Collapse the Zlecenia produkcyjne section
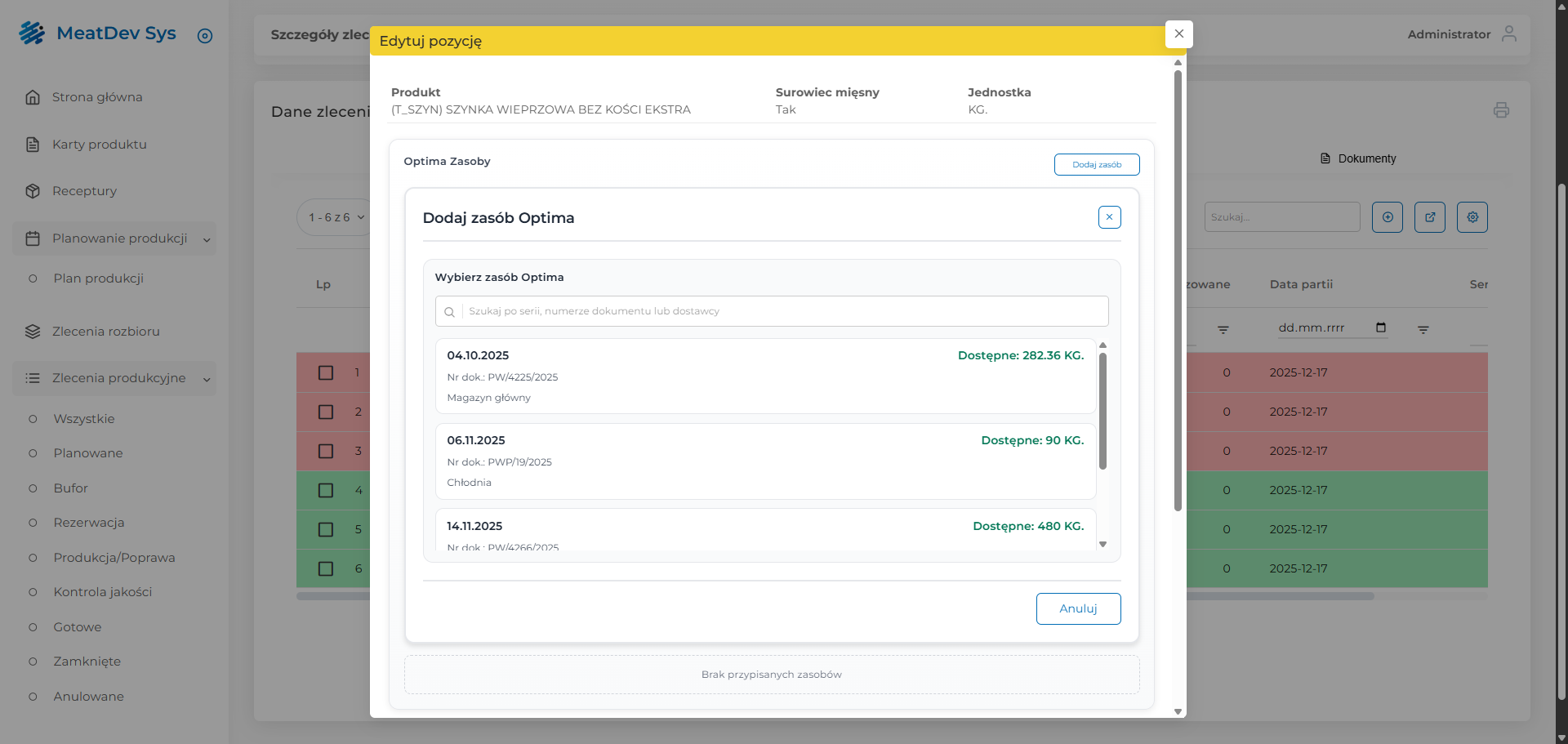 207,379
